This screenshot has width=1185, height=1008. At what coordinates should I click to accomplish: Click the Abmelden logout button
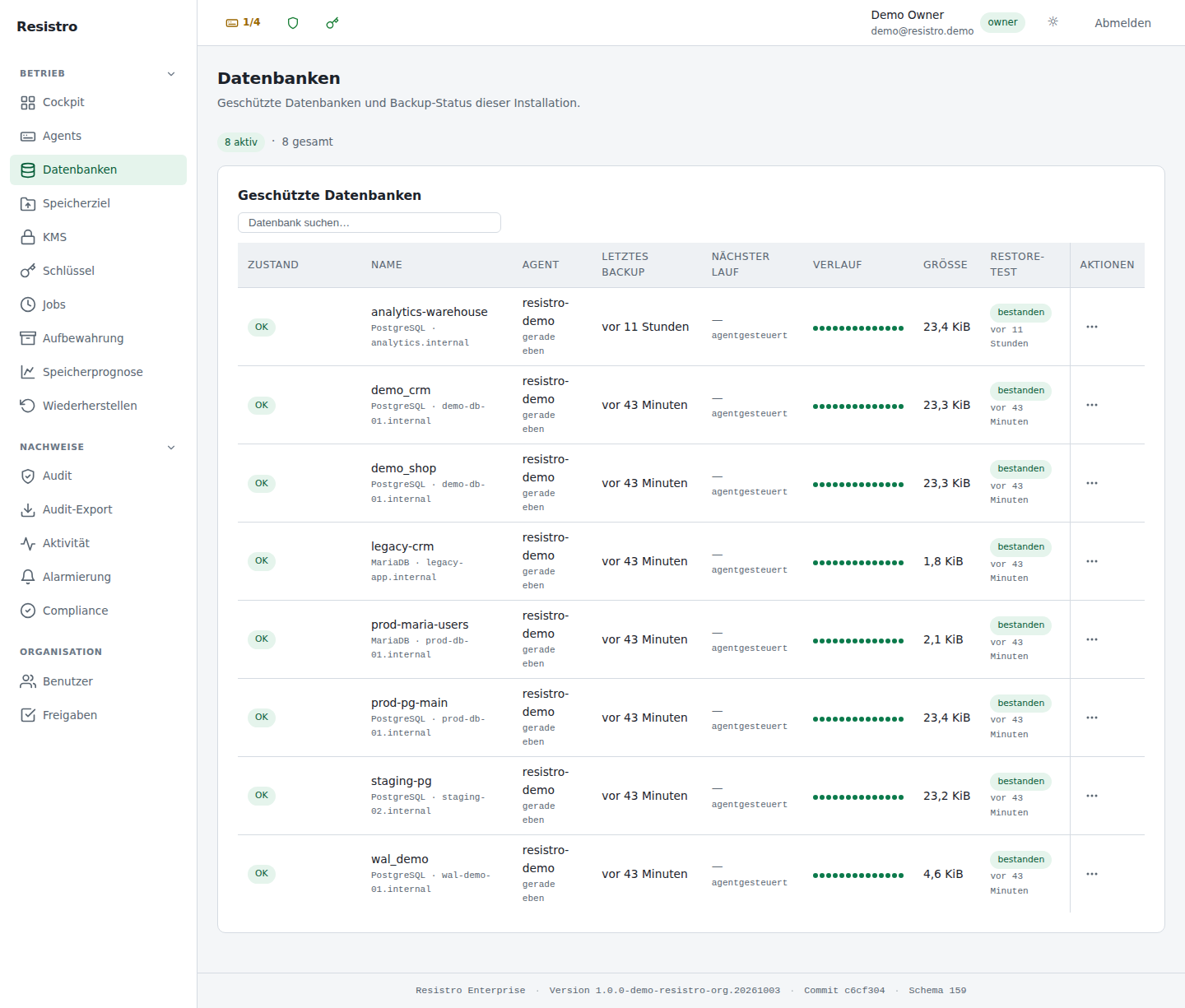(x=1122, y=23)
